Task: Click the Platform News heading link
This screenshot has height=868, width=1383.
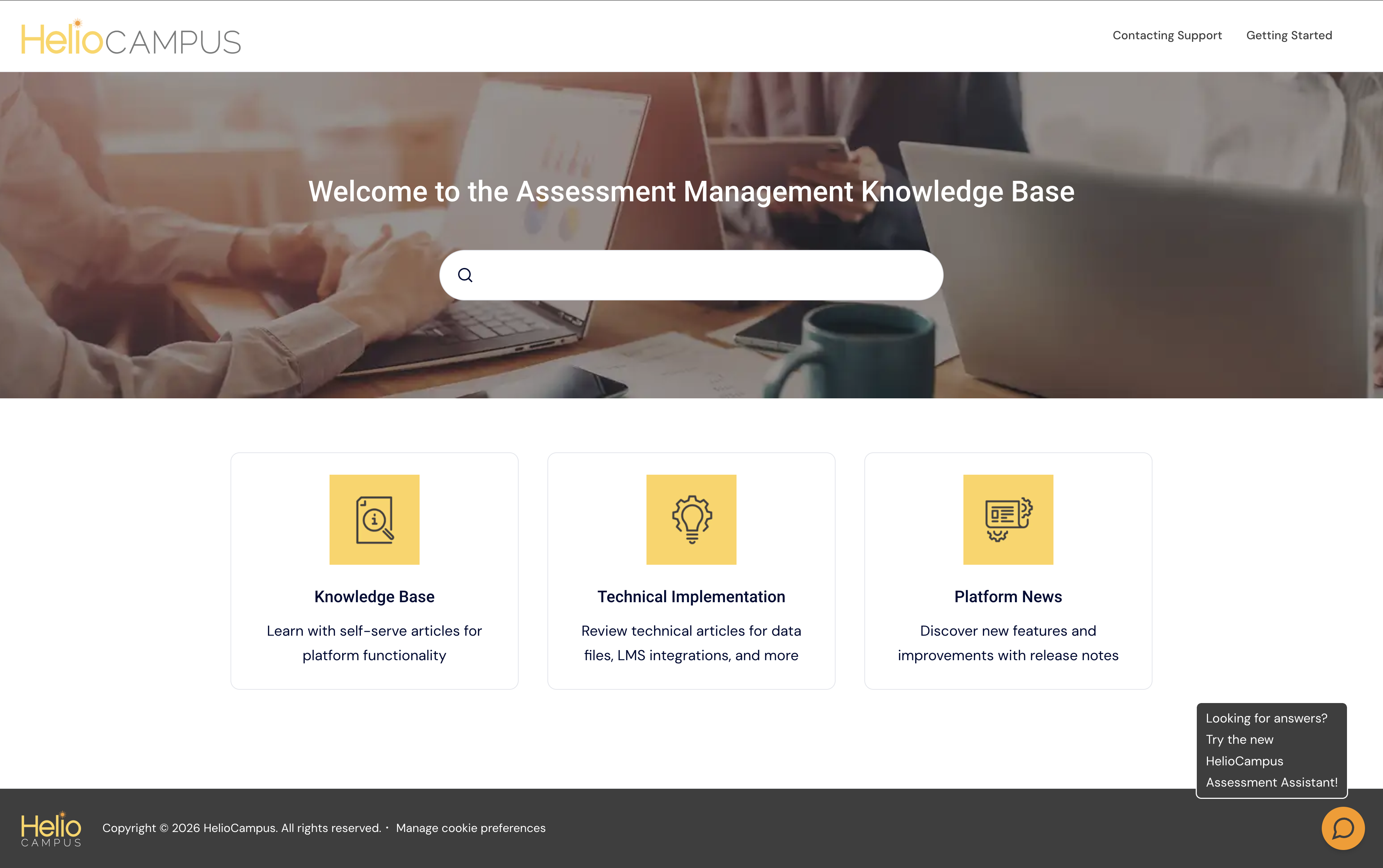Action: click(x=1008, y=596)
